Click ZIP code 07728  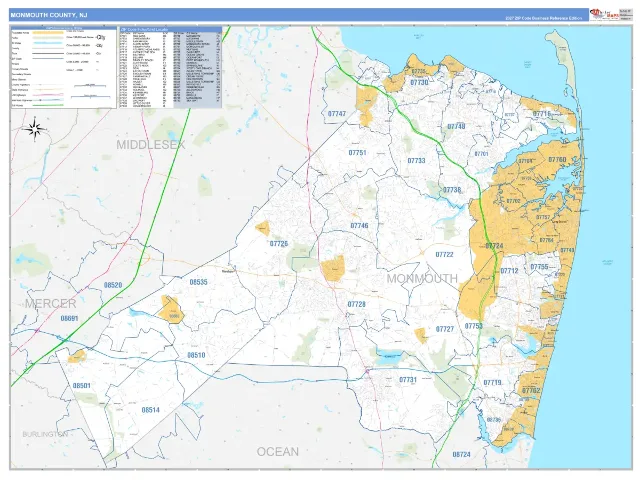click(x=356, y=304)
